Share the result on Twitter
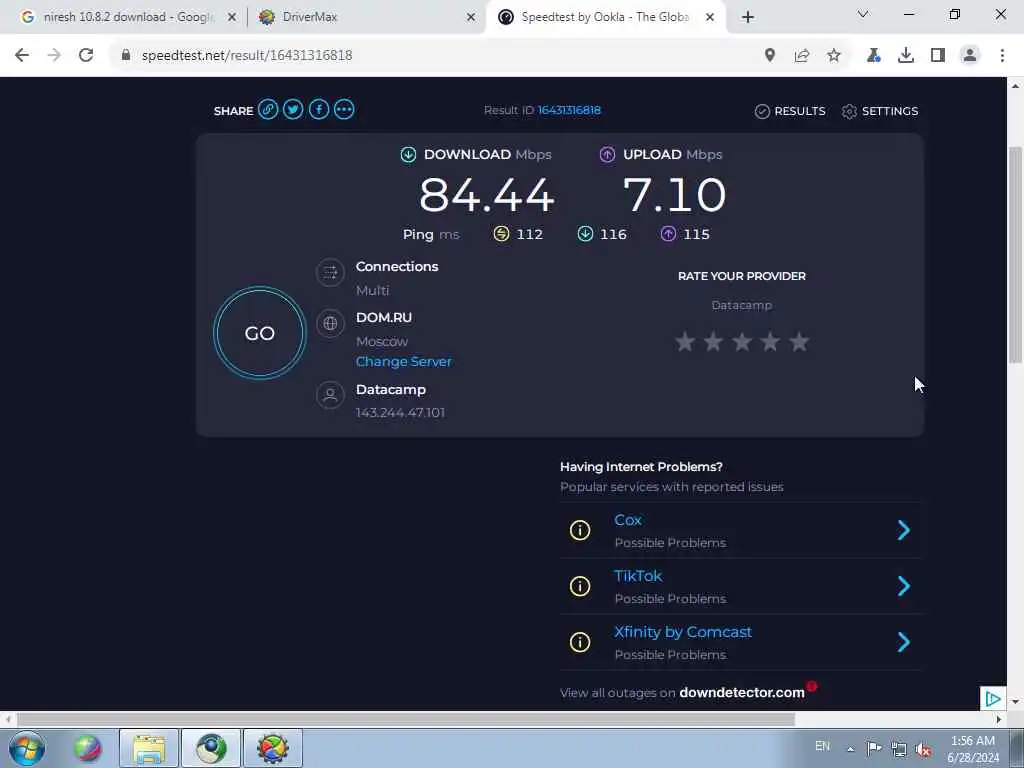Viewport: 1024px width, 768px height. 293,110
